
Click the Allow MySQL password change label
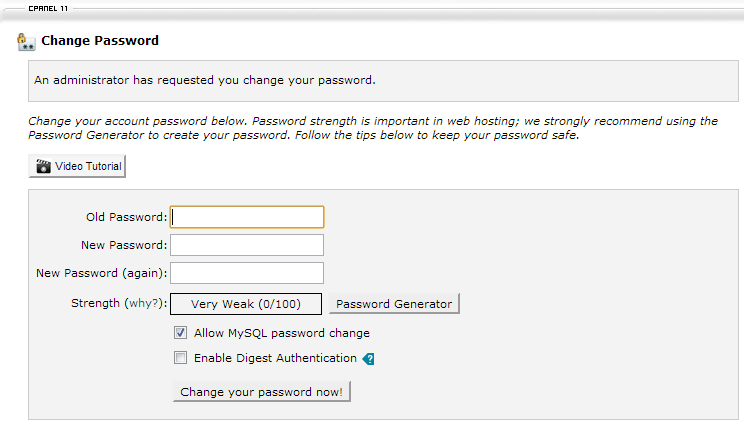[282, 333]
